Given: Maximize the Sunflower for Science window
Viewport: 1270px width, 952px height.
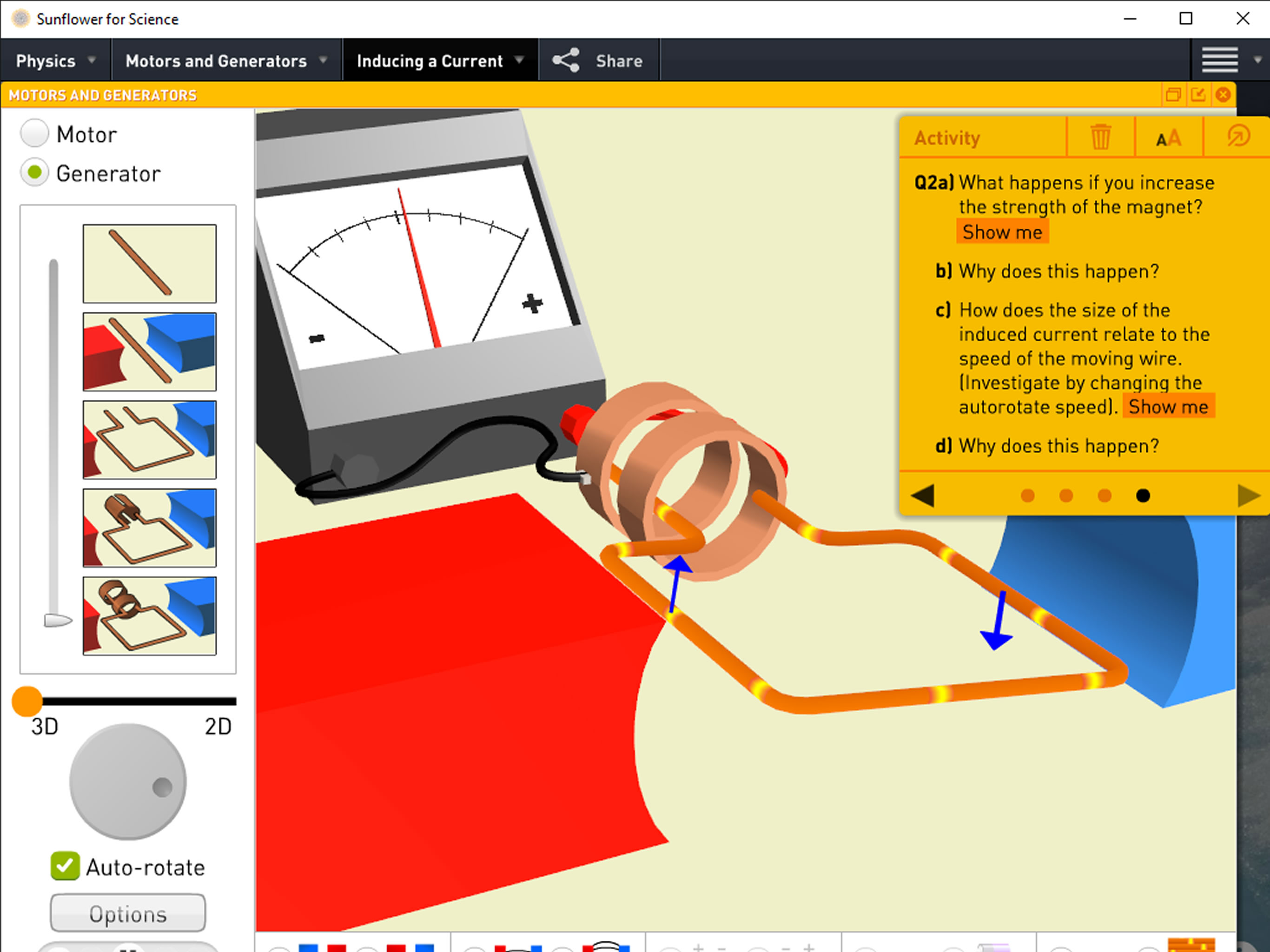Looking at the screenshot, I should coord(1186,19).
